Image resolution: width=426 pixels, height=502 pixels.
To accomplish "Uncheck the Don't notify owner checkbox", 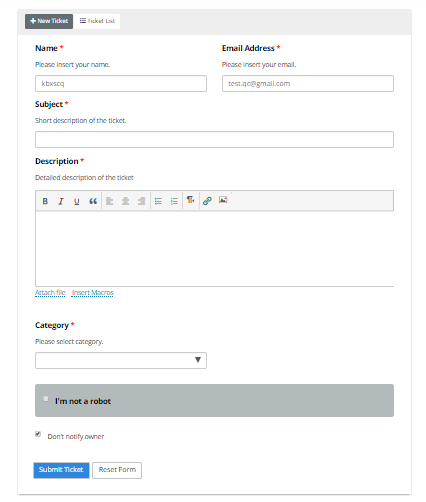I will point(38,434).
